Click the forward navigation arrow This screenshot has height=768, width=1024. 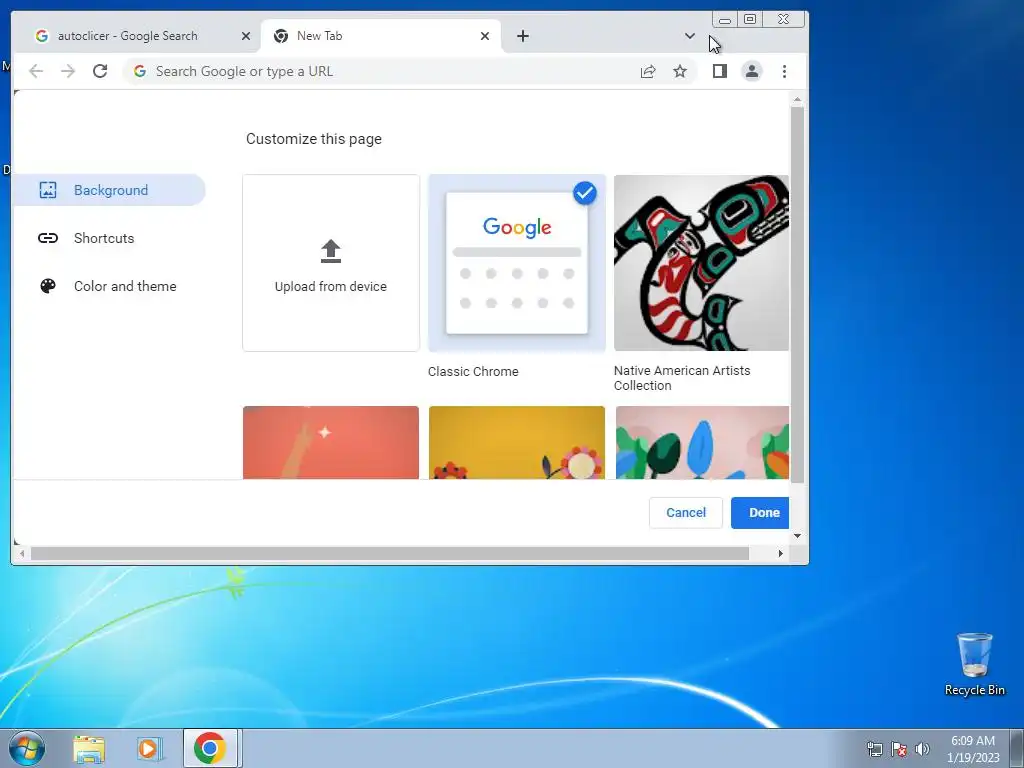(x=68, y=71)
